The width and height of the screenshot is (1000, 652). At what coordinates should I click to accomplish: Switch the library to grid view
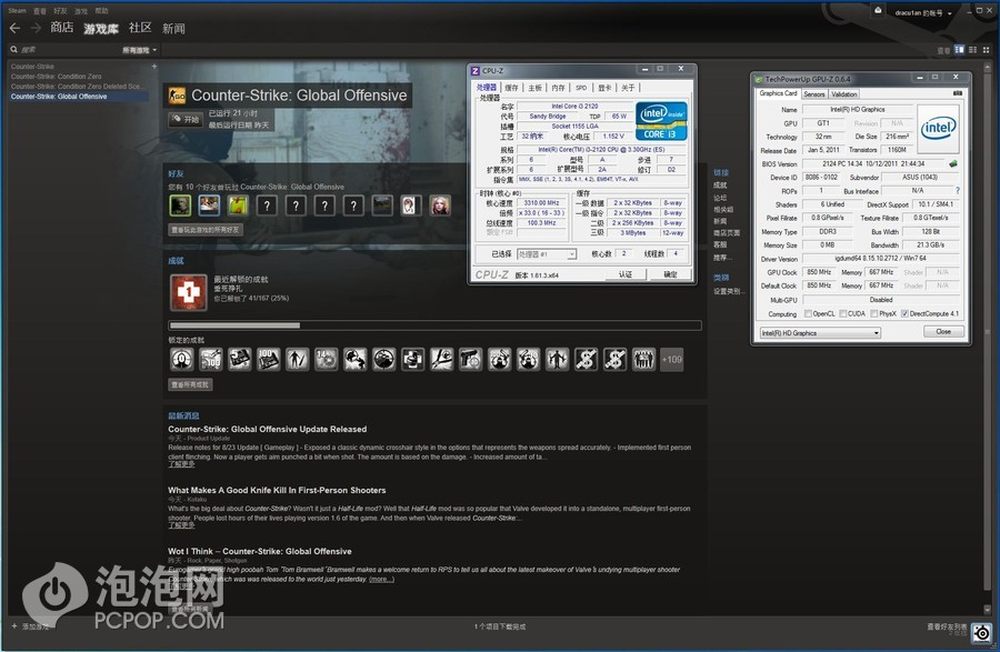click(986, 50)
